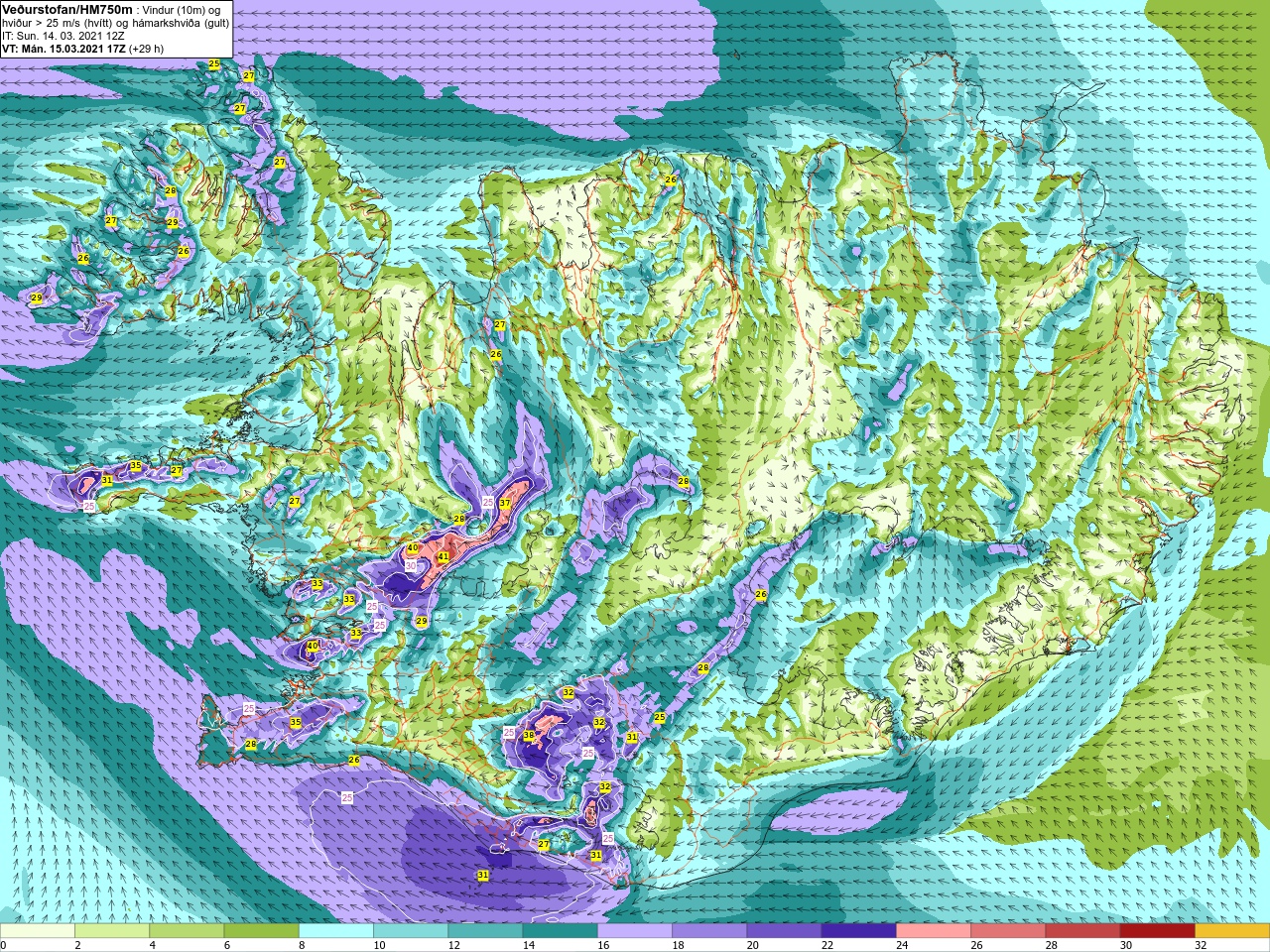Select the salmon 26–28 m/s legend swatch
Screen dimensions: 1270x952
pos(1008,931)
